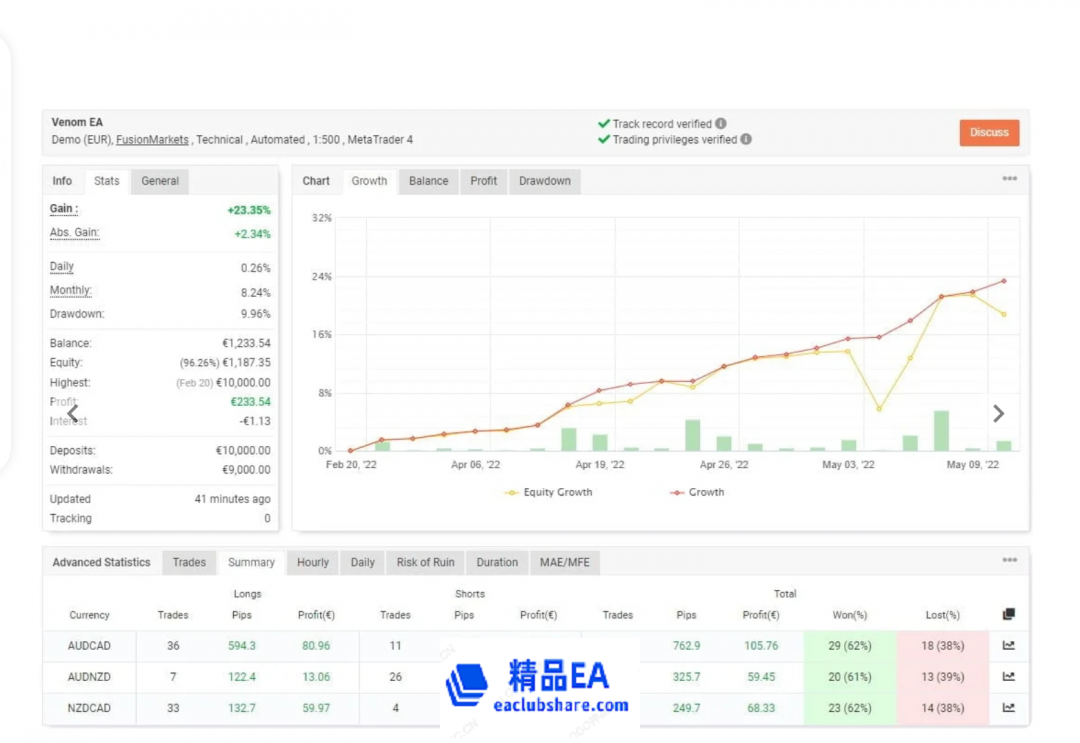Click the chart icon in NZDCAD row
Screen dimensions: 1080x743
(1008, 708)
